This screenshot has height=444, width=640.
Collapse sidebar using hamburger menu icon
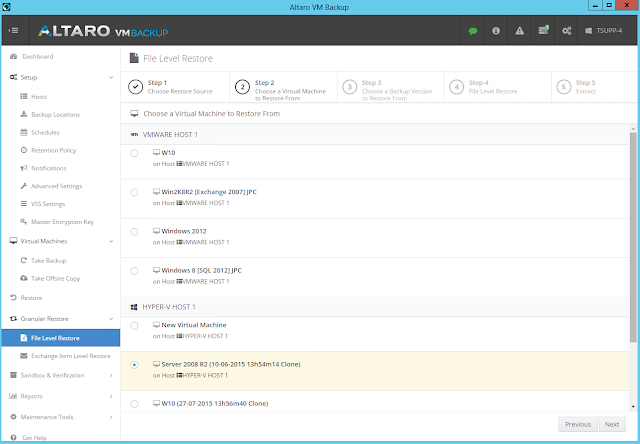13,31
